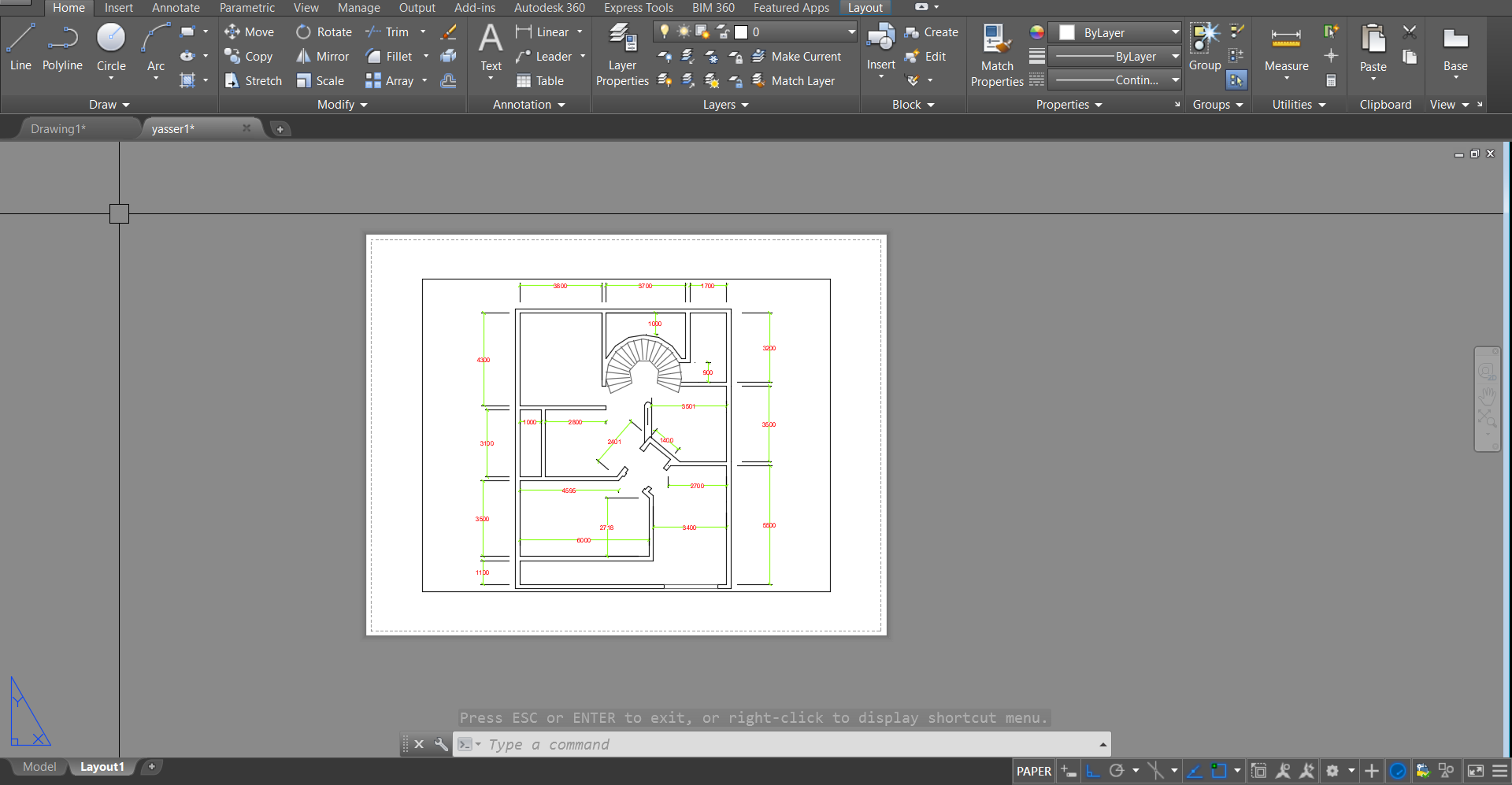Open the linetype dropdown showing Continuous
The height and width of the screenshot is (785, 1512).
coord(1114,80)
